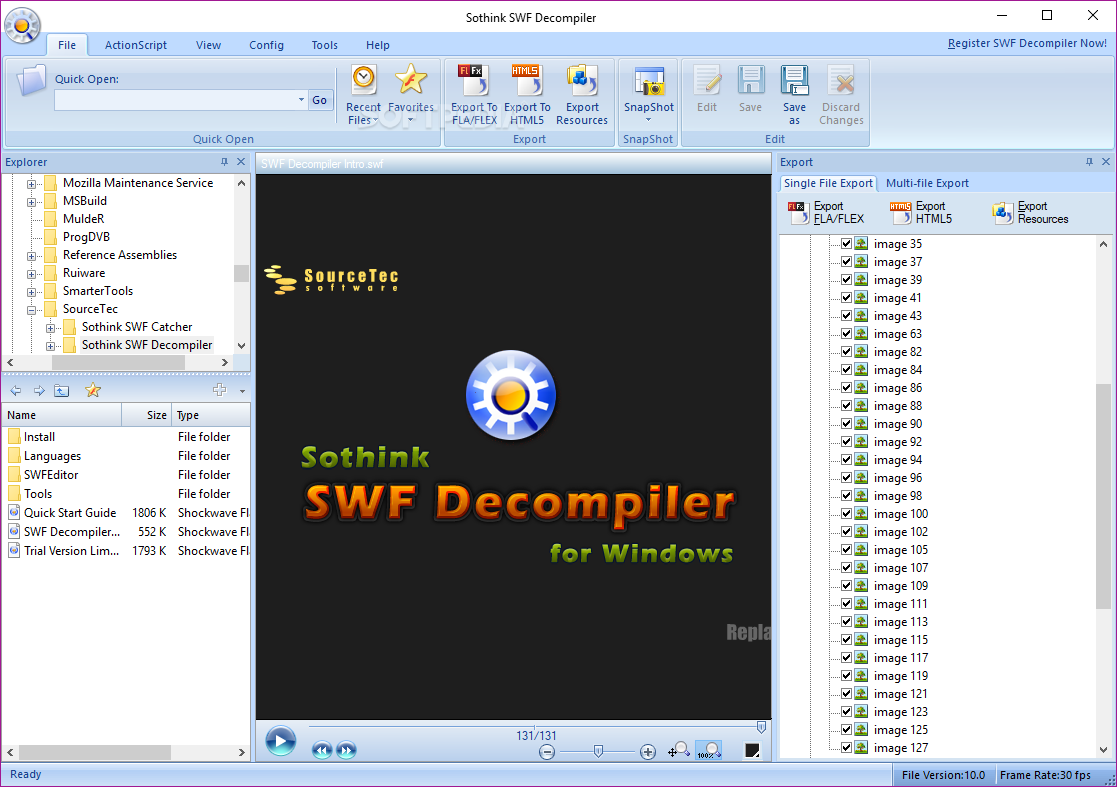Step forward with fast-forward button
Image resolution: width=1117 pixels, height=787 pixels.
346,750
